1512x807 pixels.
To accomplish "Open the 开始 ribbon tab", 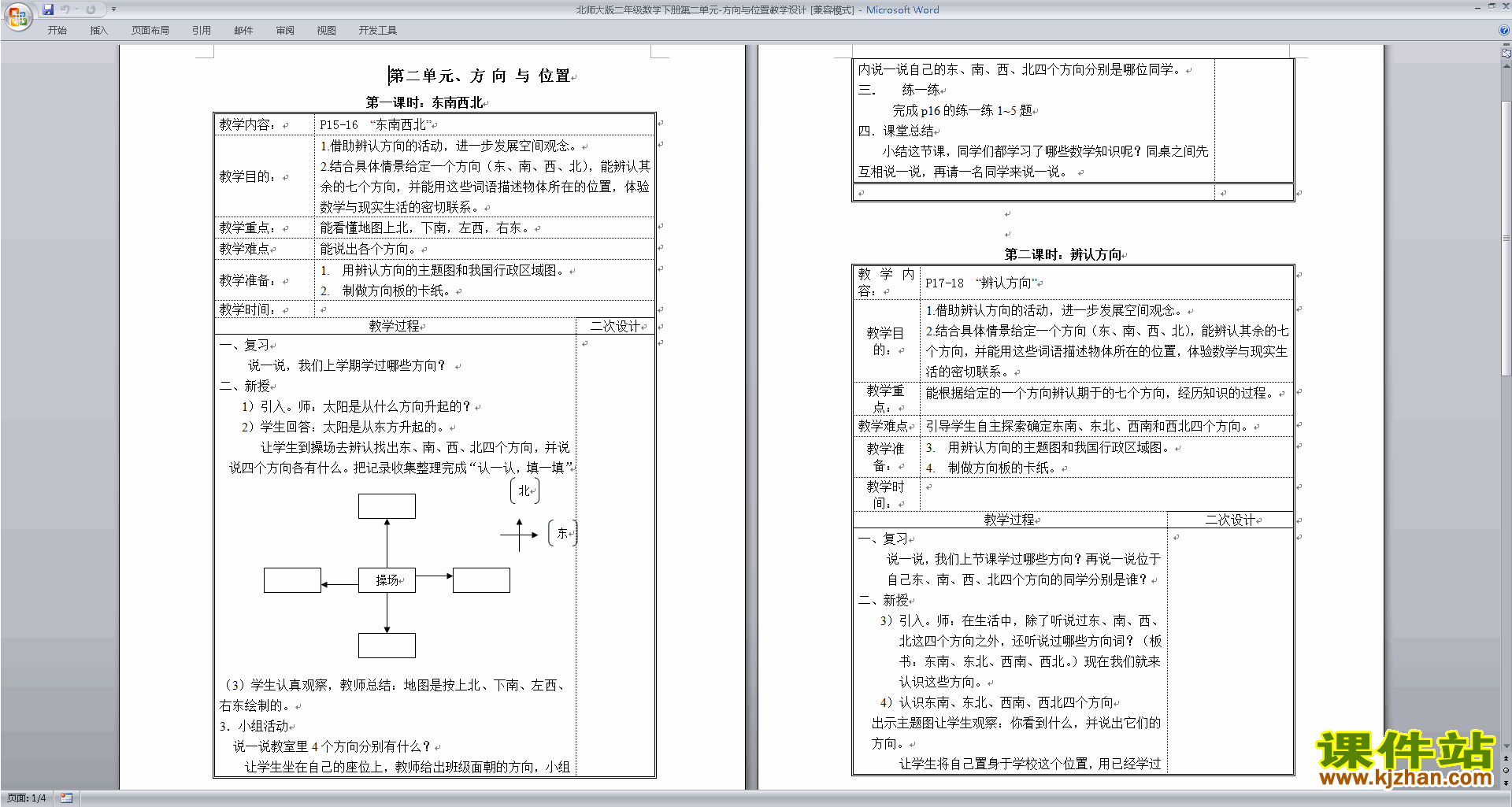I will pos(57,30).
